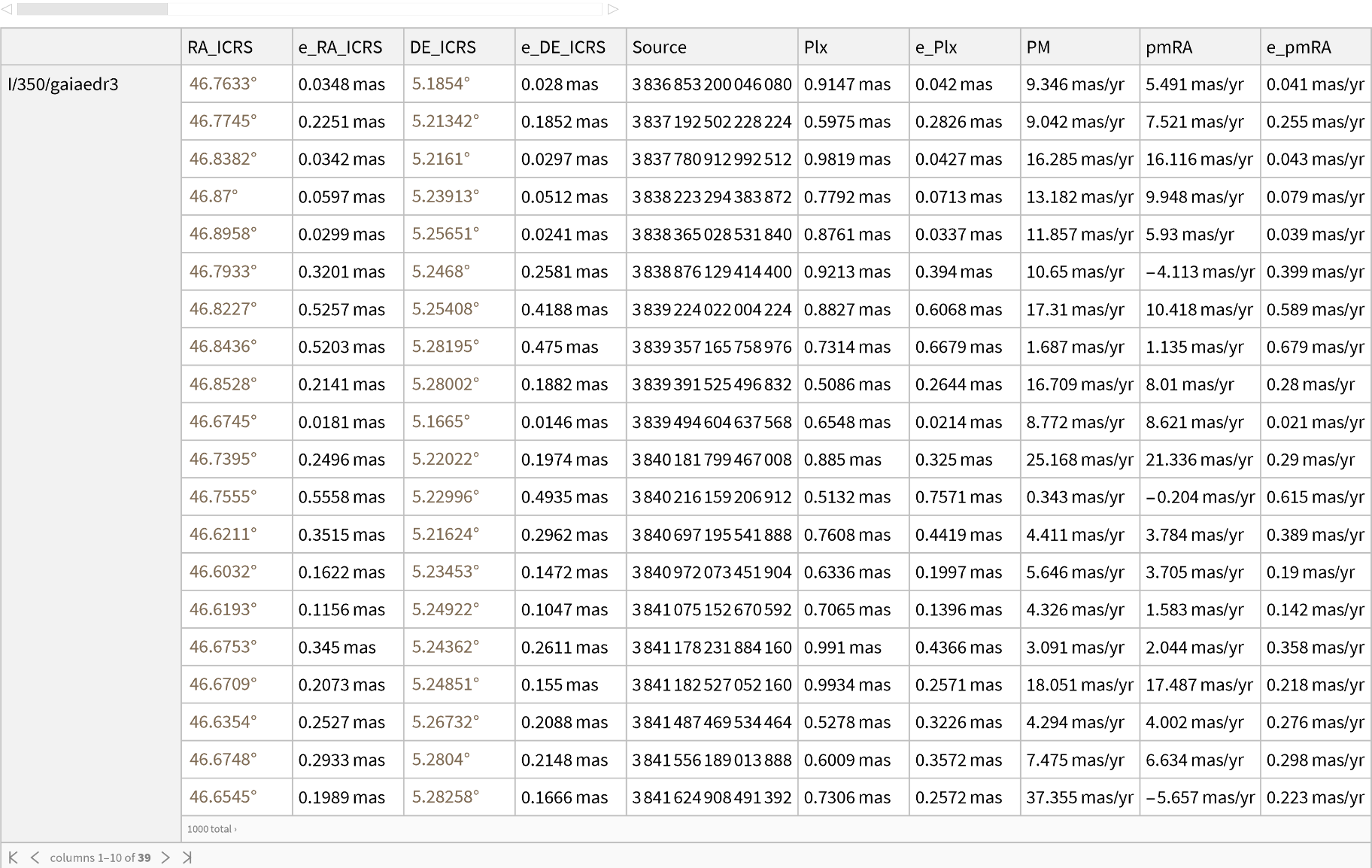Go to next columns page
Image resolution: width=1372 pixels, height=868 pixels.
pyautogui.click(x=165, y=857)
